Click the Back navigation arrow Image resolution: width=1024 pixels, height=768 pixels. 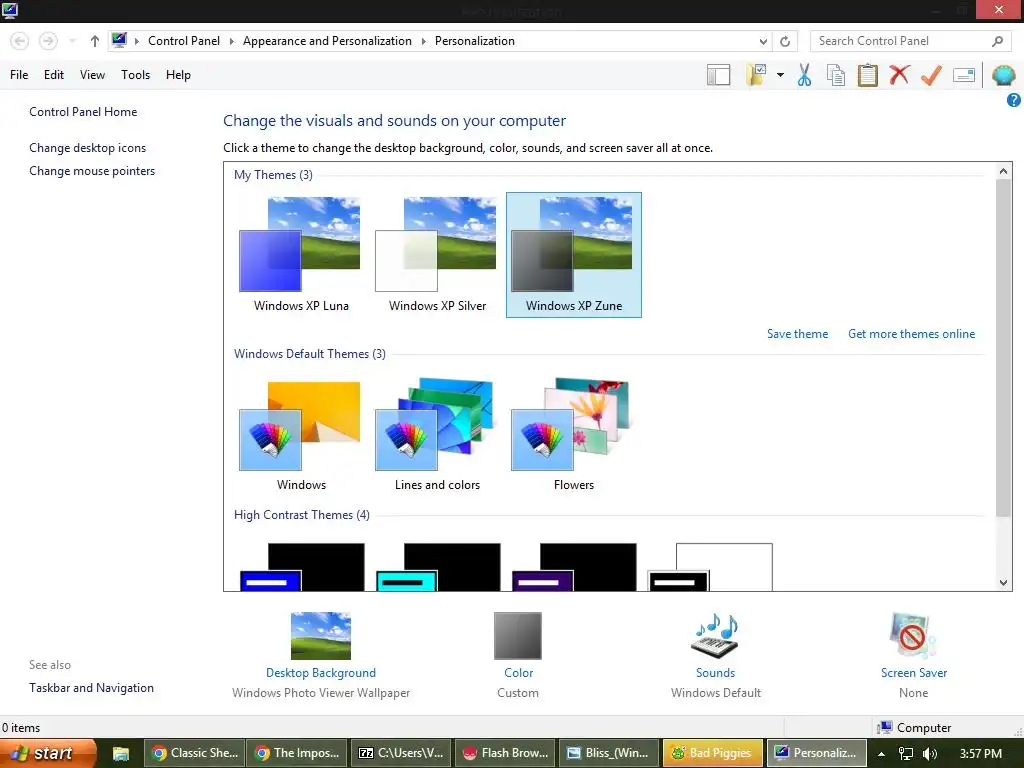(x=20, y=41)
